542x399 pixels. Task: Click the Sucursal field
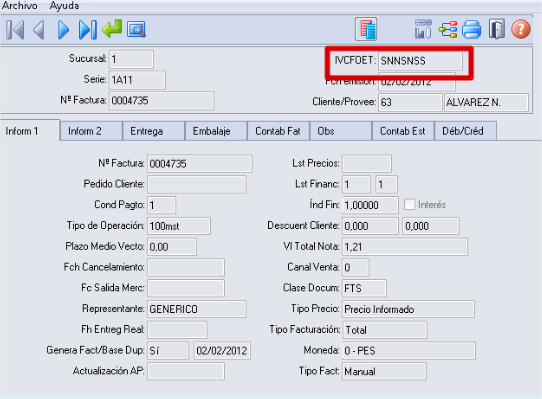tap(131, 59)
